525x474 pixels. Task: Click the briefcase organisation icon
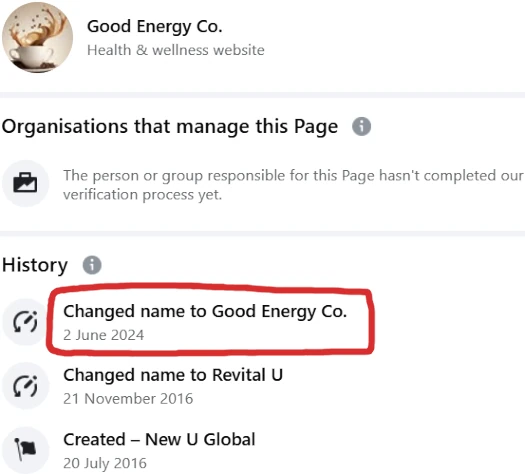(x=25, y=183)
